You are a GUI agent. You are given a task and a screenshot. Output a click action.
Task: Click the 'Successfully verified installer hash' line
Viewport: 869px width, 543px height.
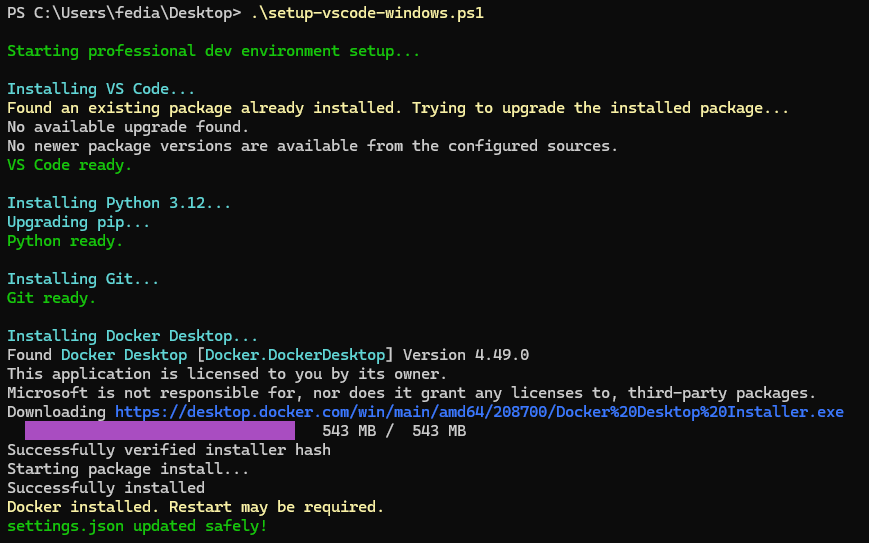[x=168, y=450]
